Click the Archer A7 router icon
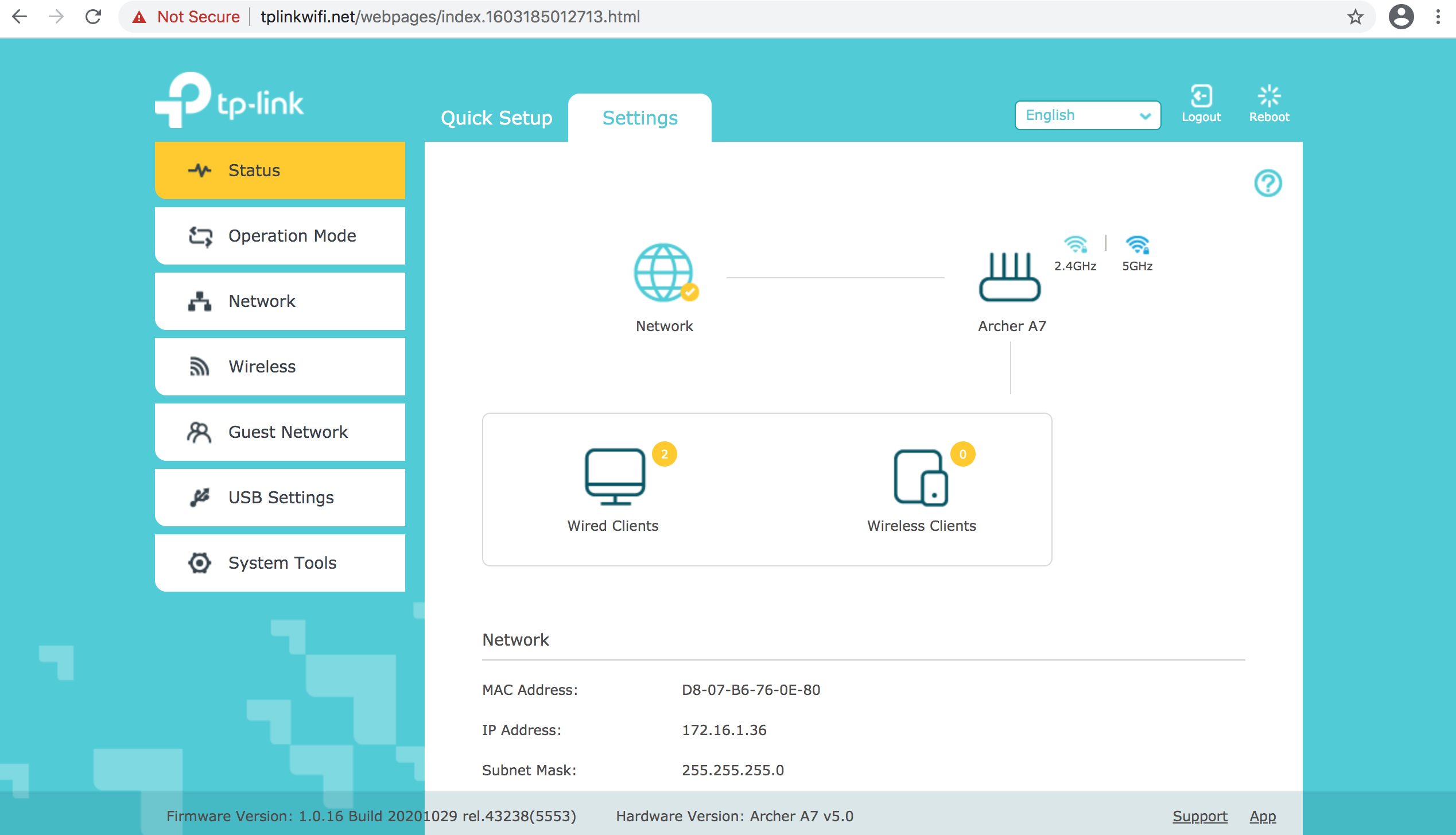Image resolution: width=1456 pixels, height=835 pixels. pos(1010,277)
